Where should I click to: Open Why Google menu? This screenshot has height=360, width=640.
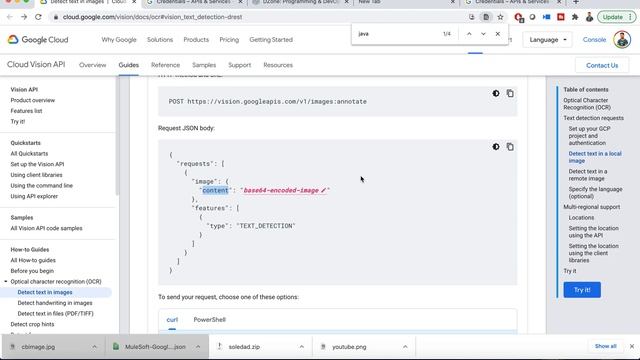(x=119, y=40)
